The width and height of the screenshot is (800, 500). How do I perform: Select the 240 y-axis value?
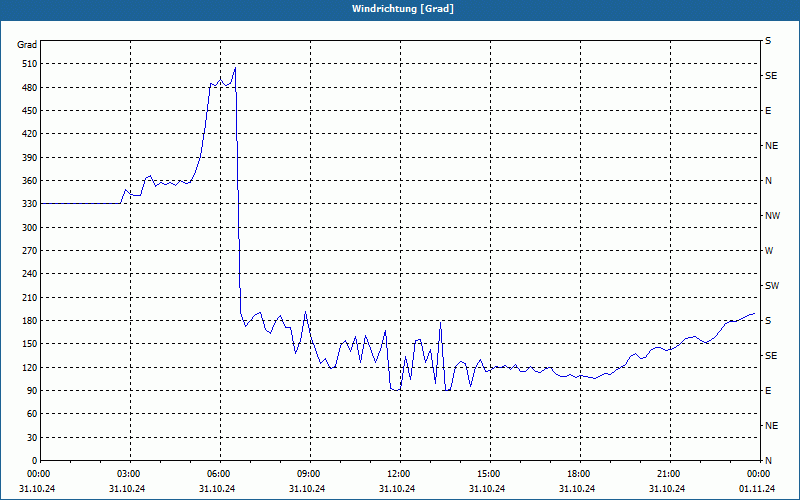[30, 274]
